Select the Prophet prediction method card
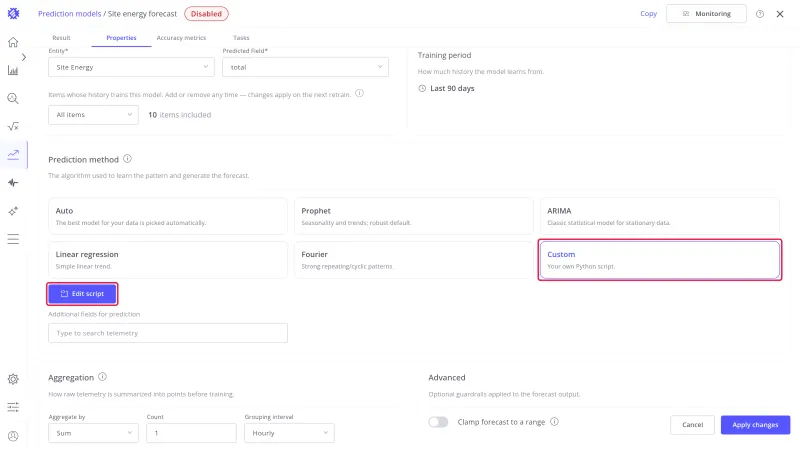This screenshot has height=450, width=800. [414, 216]
